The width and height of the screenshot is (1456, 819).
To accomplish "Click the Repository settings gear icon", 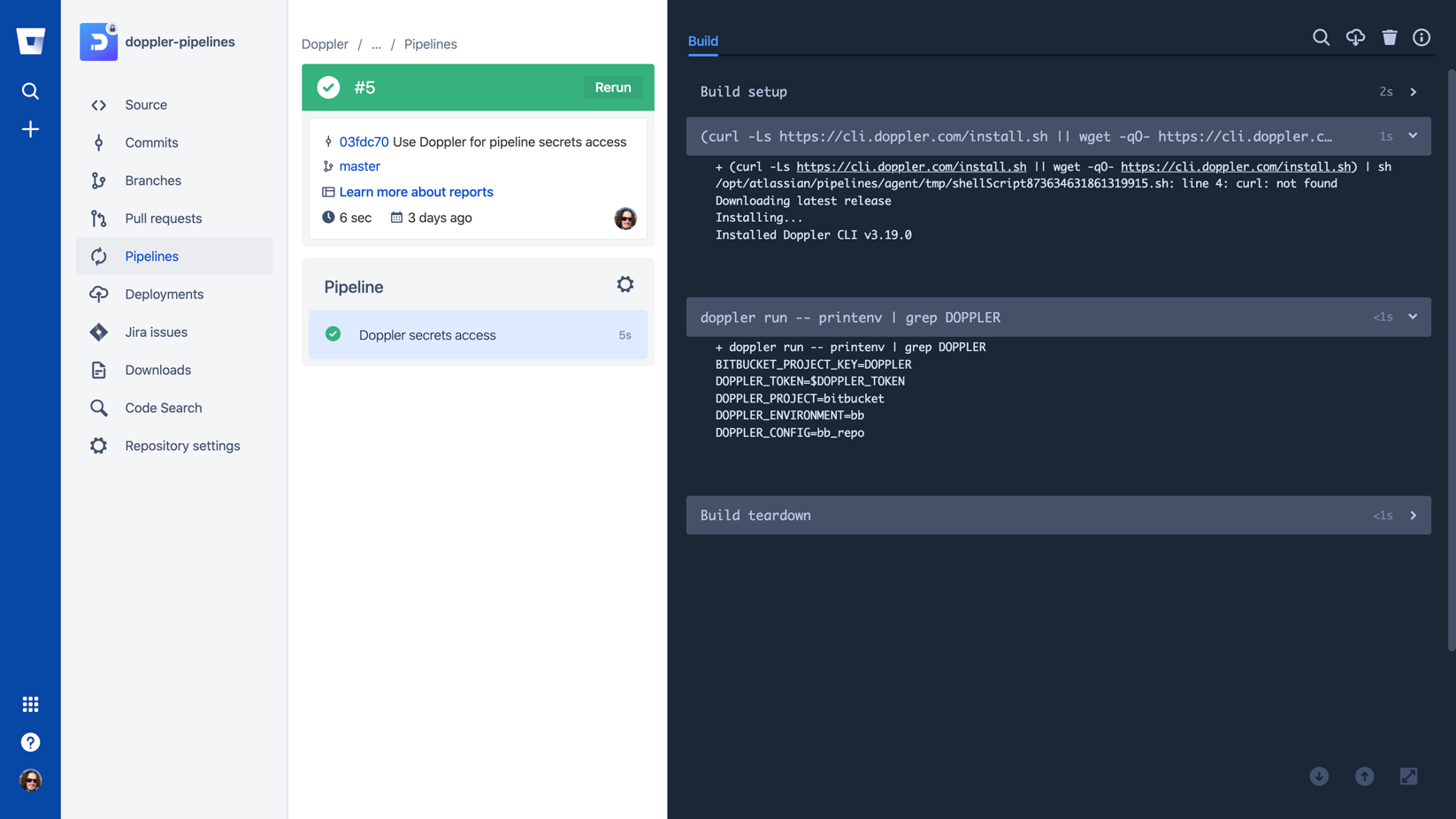I will coord(98,446).
